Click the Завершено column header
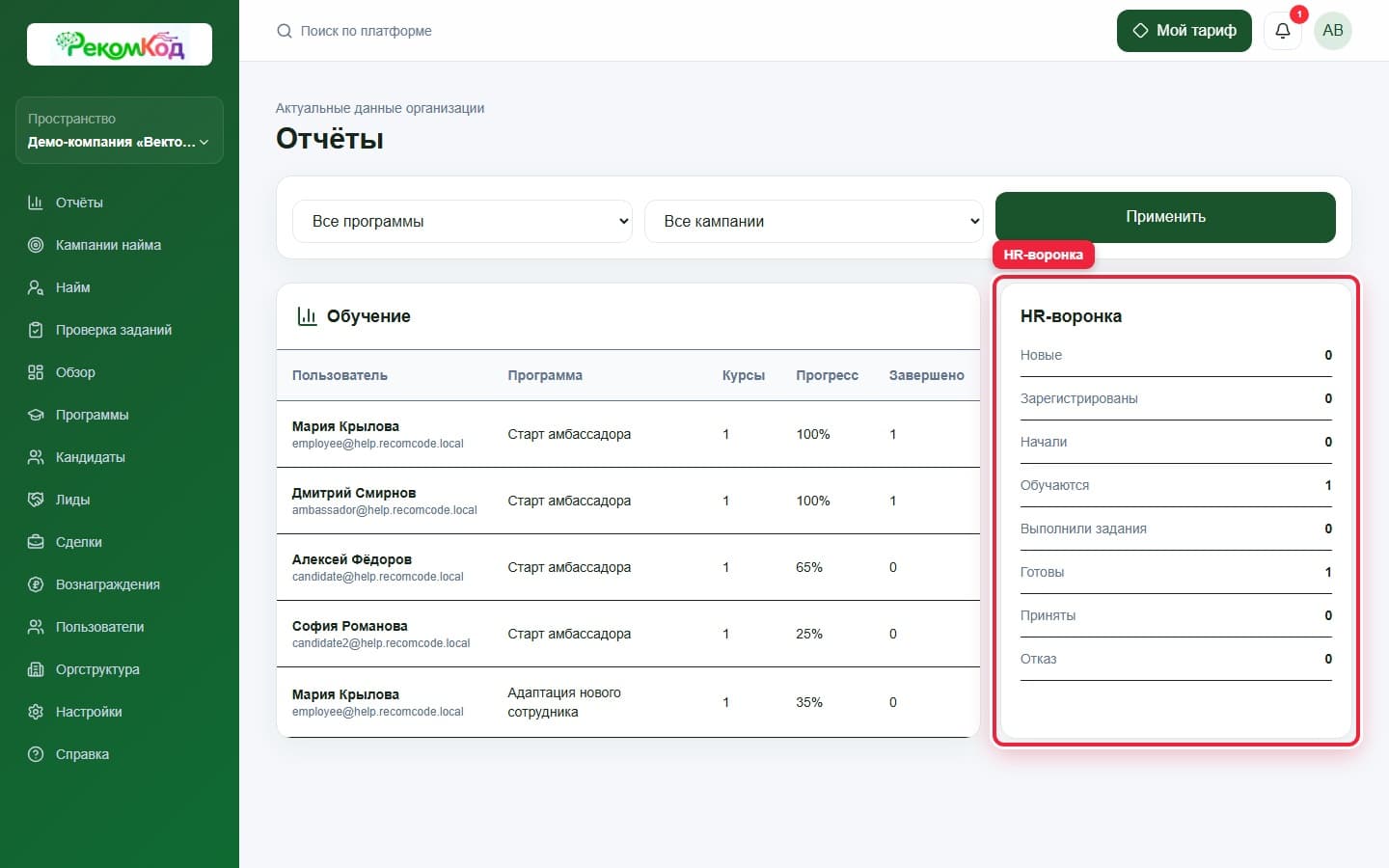Viewport: 1389px width, 868px height. click(926, 375)
